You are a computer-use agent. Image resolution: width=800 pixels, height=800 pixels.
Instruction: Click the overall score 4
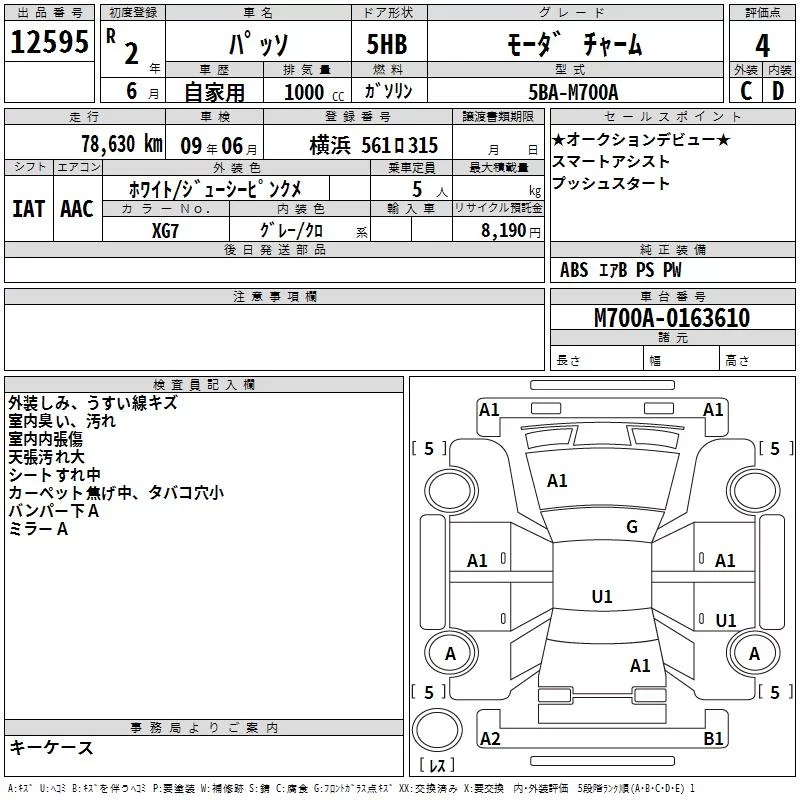click(x=762, y=46)
